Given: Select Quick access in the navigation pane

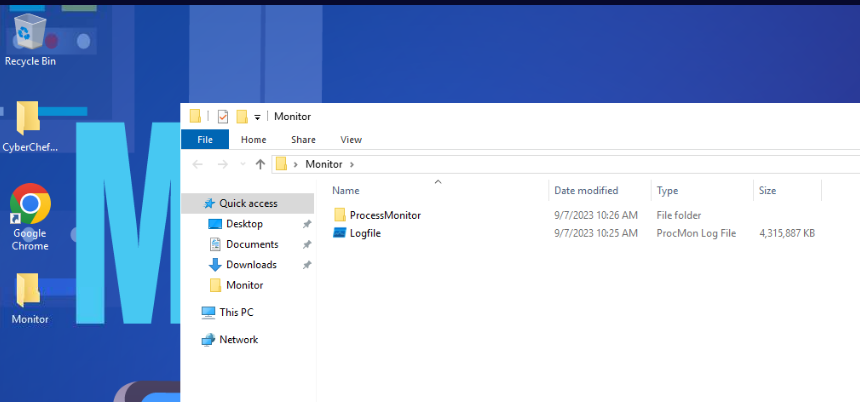Looking at the screenshot, I should (248, 203).
